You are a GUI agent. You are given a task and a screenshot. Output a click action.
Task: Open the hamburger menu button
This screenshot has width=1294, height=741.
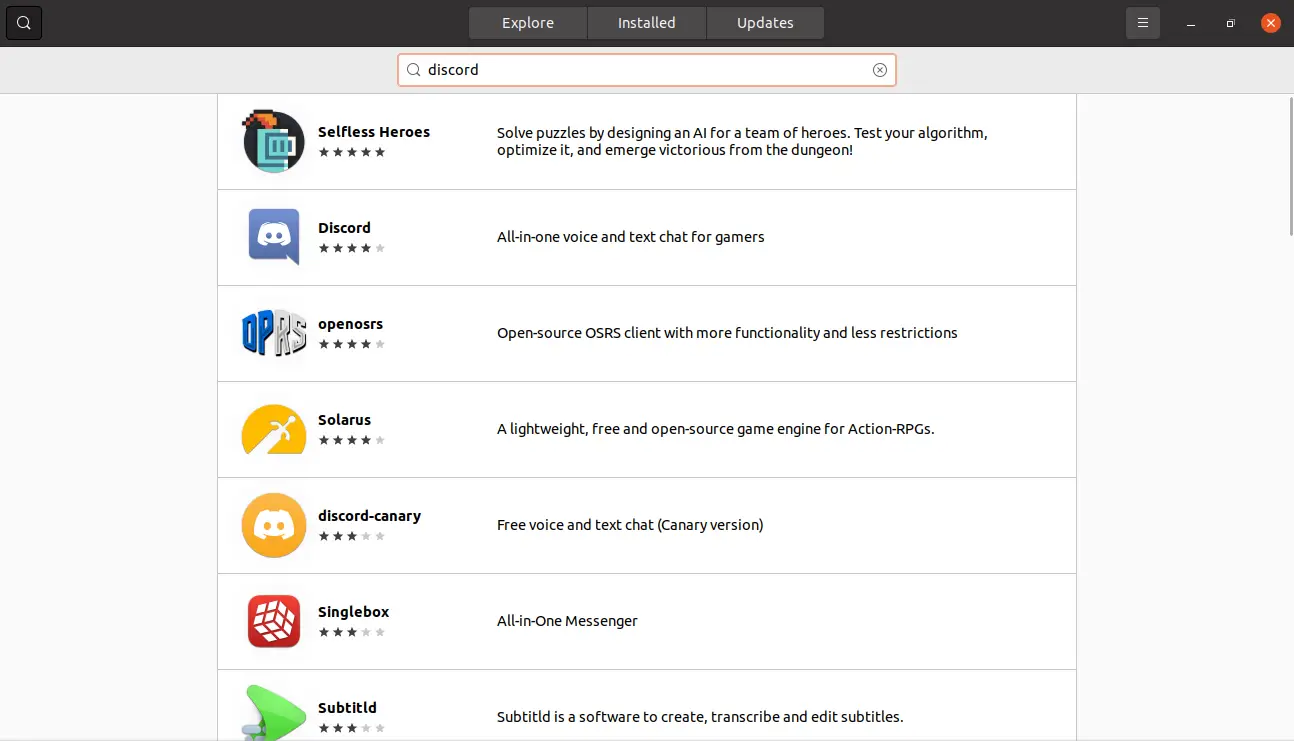point(1143,23)
